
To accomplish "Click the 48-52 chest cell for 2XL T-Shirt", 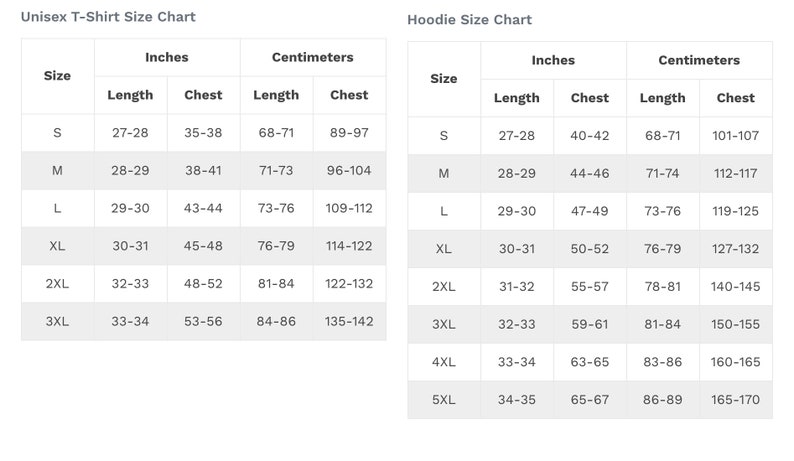I will pyautogui.click(x=203, y=284).
